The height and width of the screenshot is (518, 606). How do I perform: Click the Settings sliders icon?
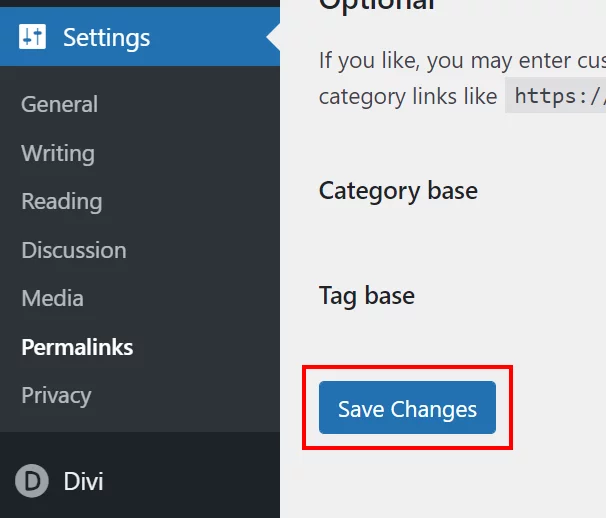point(32,37)
